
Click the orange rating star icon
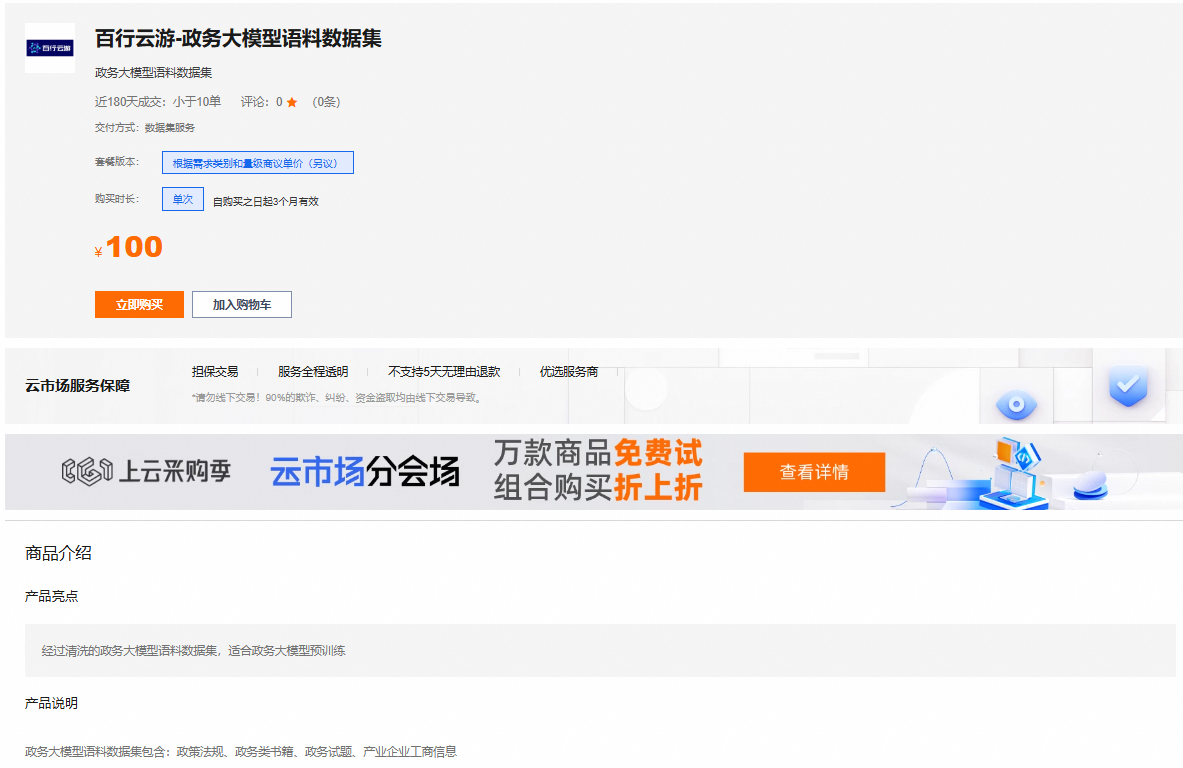tap(292, 102)
